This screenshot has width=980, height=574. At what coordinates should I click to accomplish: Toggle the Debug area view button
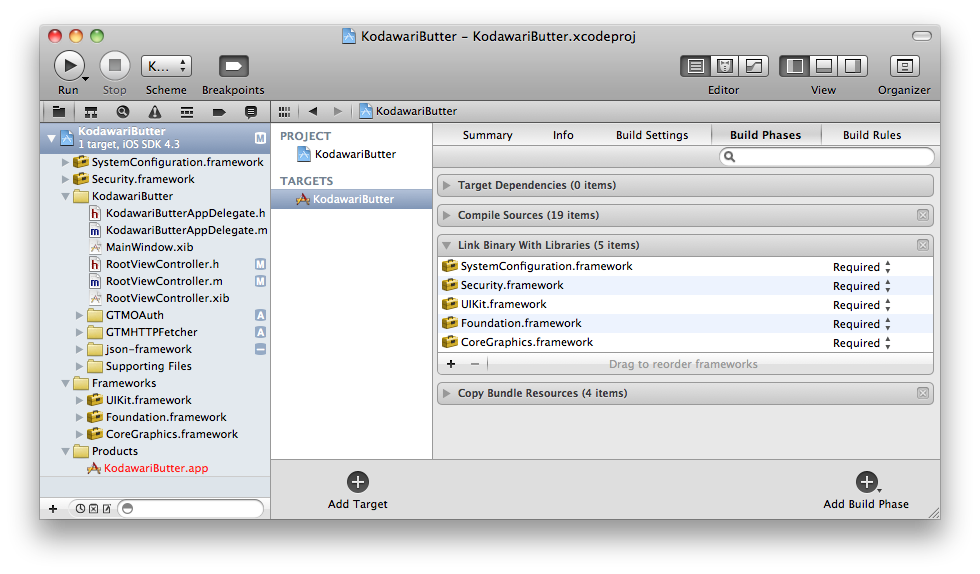pos(824,66)
